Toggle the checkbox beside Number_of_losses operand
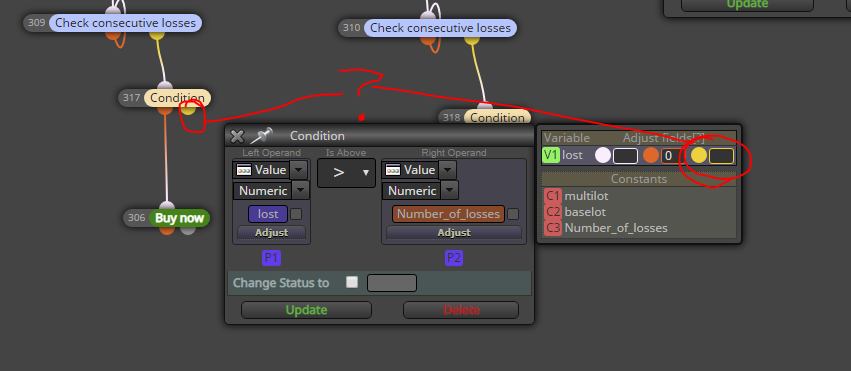The width and height of the screenshot is (851, 371). tap(513, 214)
